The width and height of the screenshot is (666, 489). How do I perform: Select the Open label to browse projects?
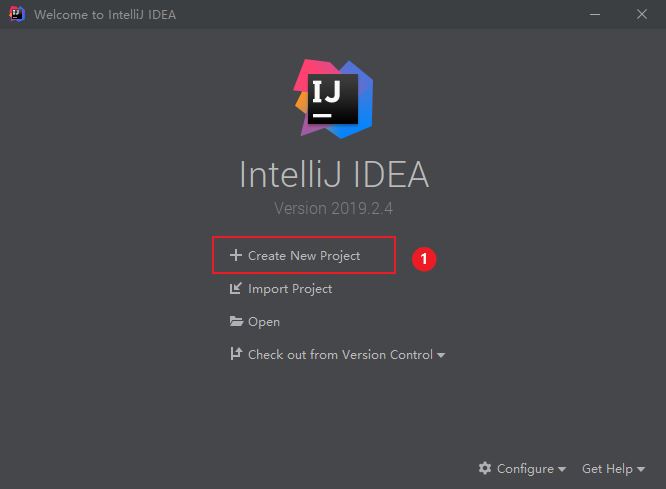264,322
